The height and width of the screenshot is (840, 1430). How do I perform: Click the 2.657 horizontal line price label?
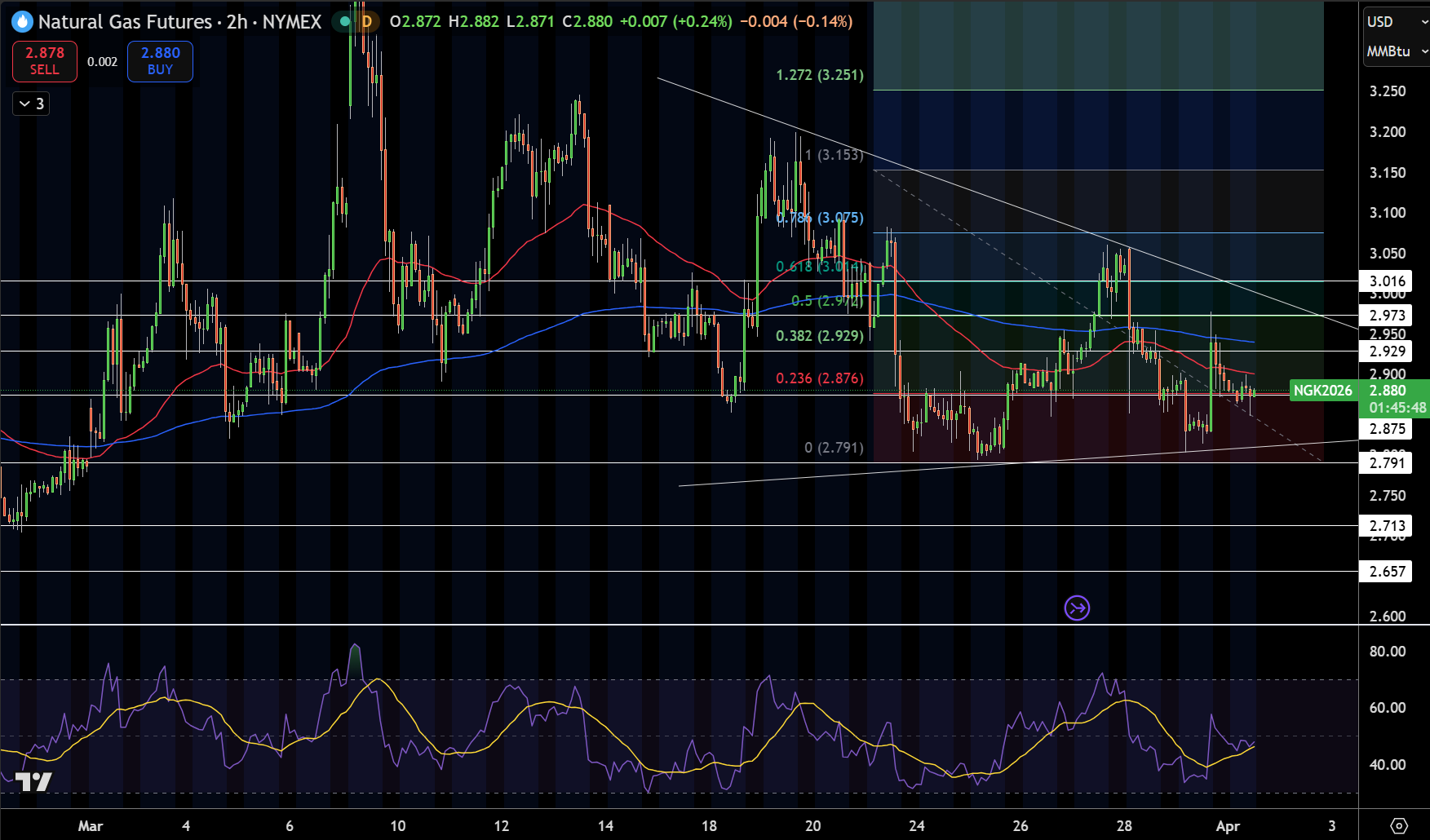[1387, 572]
